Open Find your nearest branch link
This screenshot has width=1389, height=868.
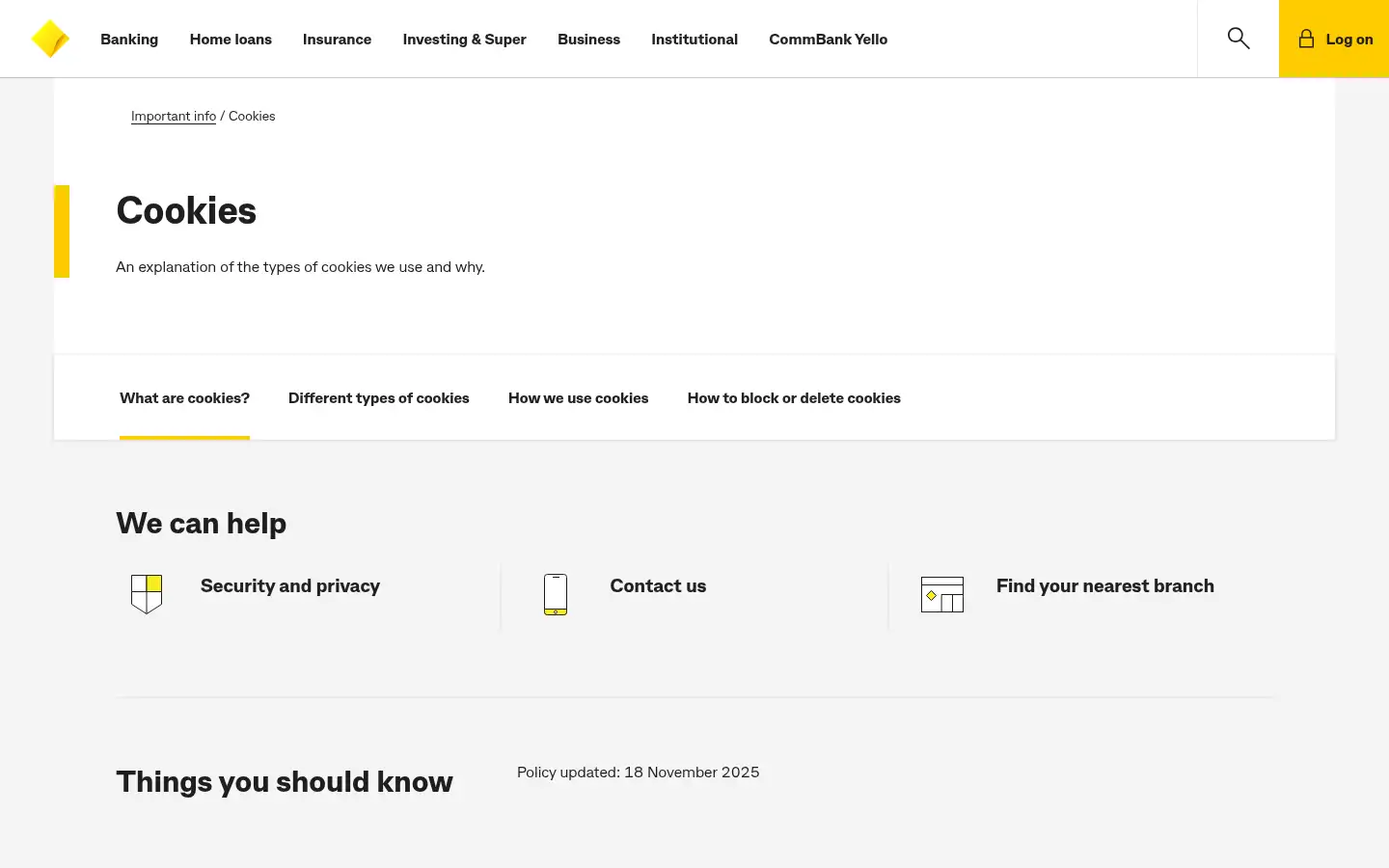coord(1105,585)
